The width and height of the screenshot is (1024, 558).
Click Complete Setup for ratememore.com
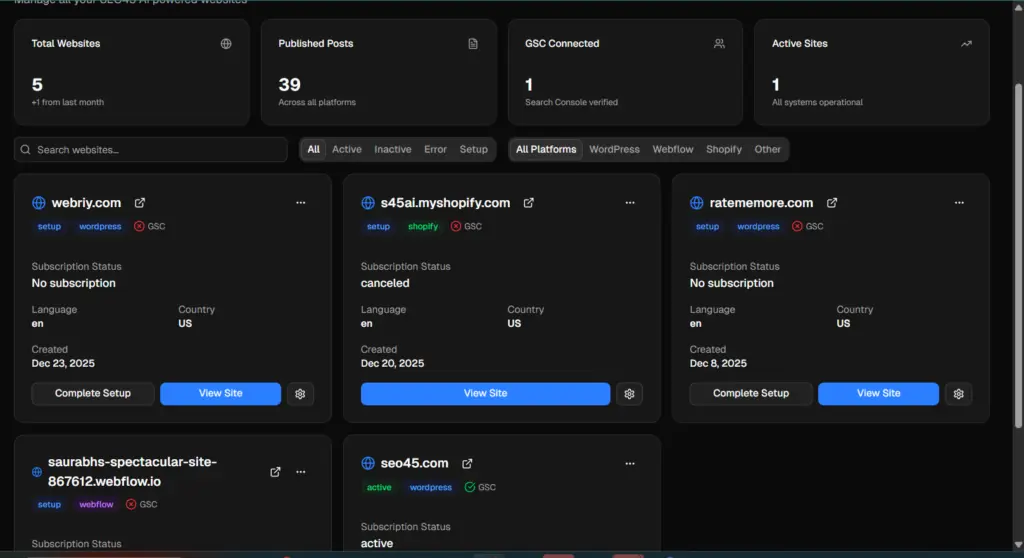[x=751, y=394]
